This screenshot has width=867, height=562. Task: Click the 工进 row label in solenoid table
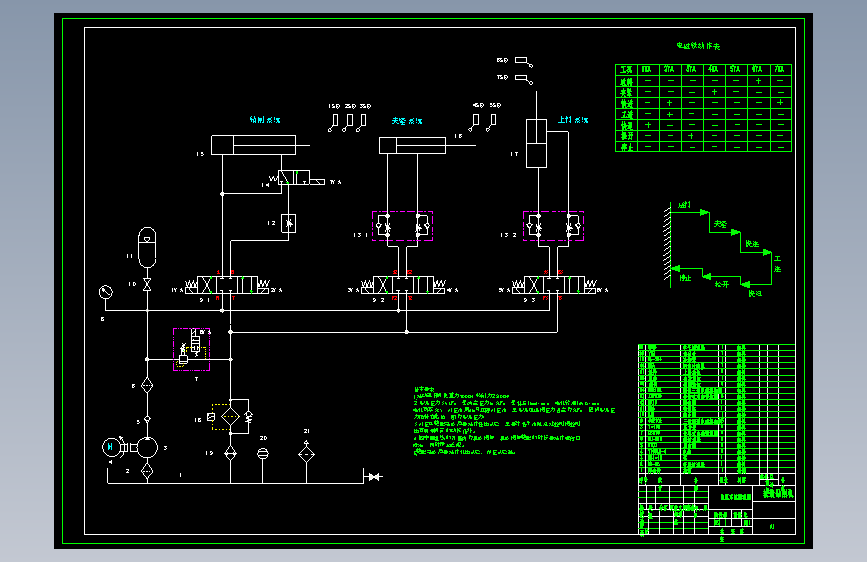(x=626, y=115)
